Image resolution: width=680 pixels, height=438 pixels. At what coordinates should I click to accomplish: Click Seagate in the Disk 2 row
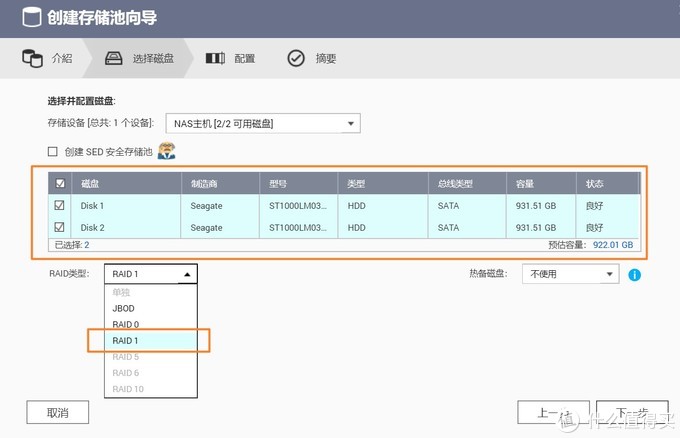(206, 228)
